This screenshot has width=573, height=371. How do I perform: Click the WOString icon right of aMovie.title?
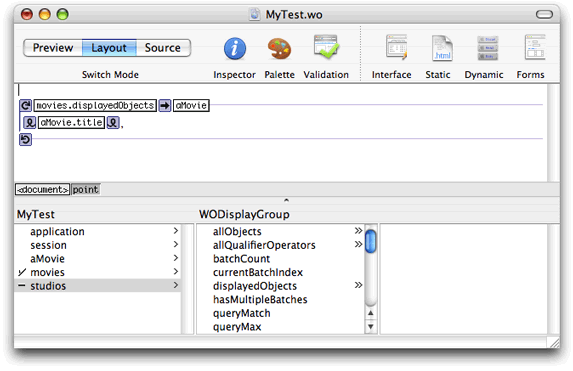[113, 122]
